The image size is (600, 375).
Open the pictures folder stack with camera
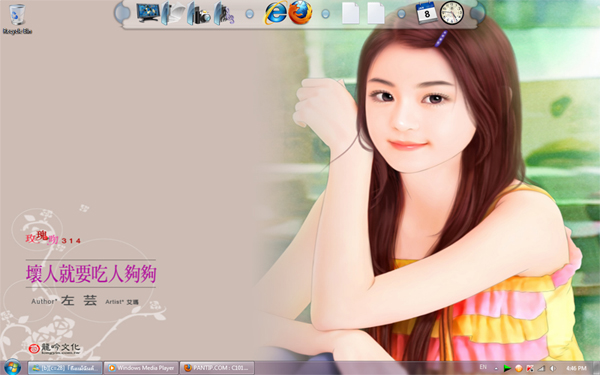pyautogui.click(x=199, y=13)
